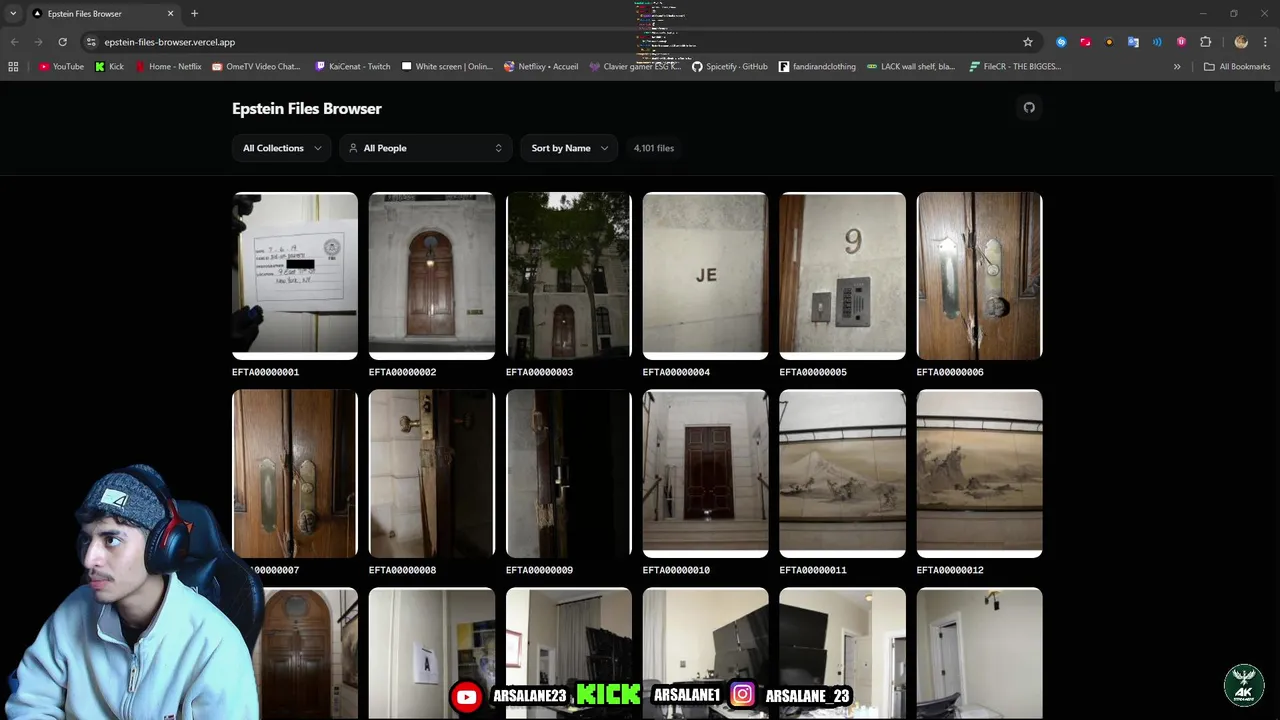Open thumbnail EFTA00000004 JE plaque

coord(706,276)
